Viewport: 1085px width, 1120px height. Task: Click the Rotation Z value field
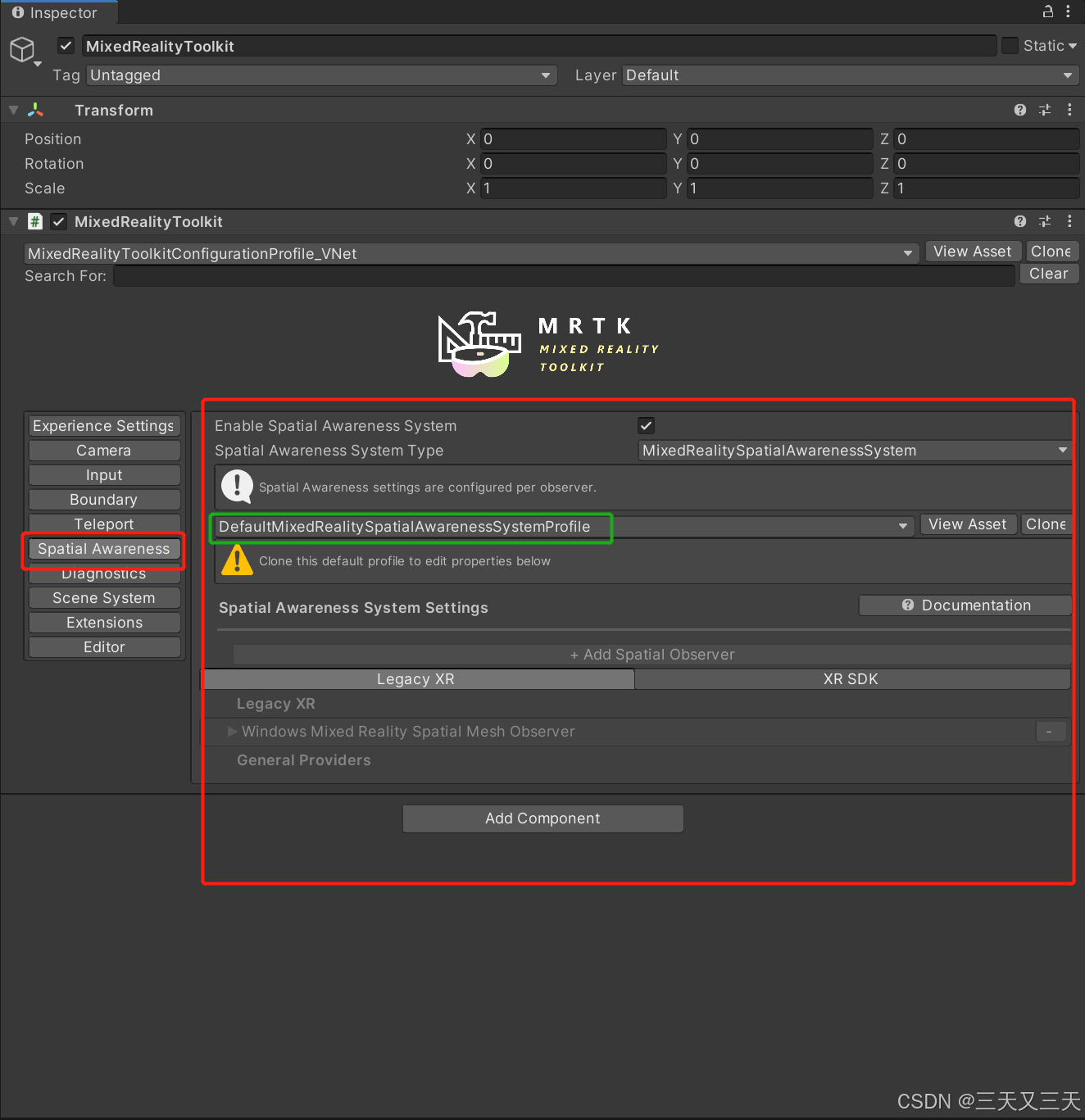click(x=987, y=164)
